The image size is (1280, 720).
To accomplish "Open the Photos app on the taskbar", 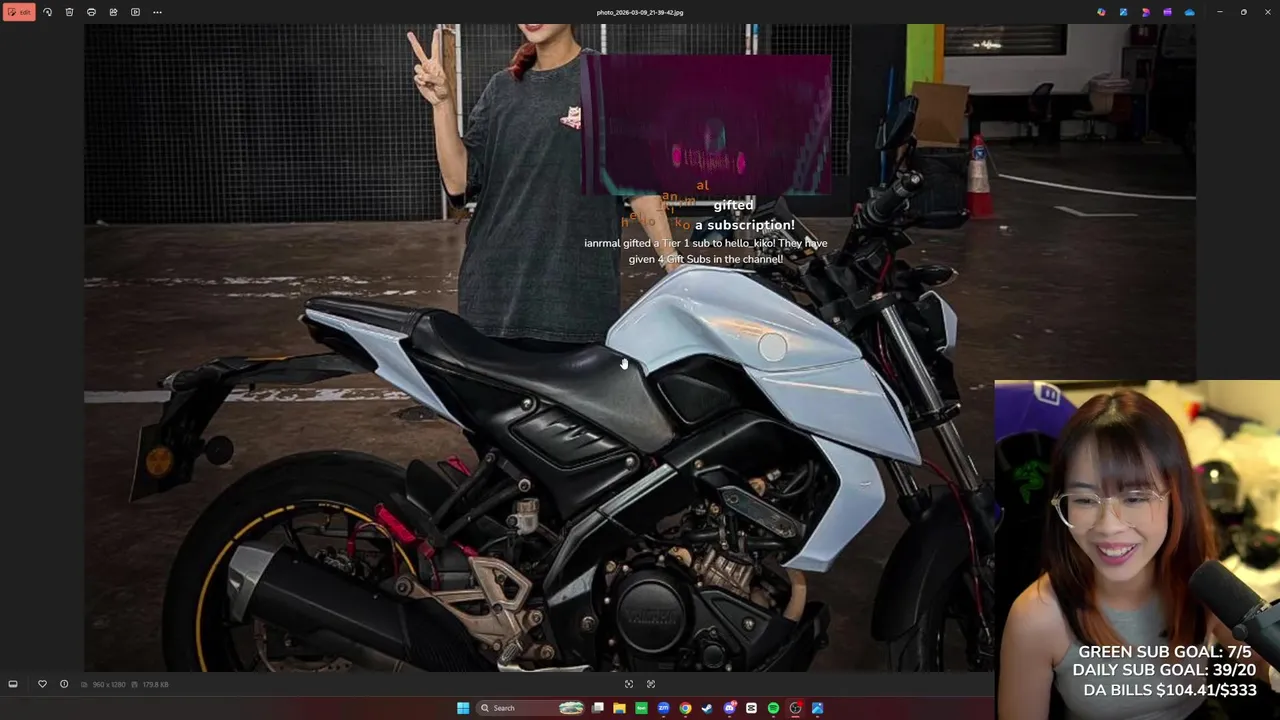I will [817, 708].
